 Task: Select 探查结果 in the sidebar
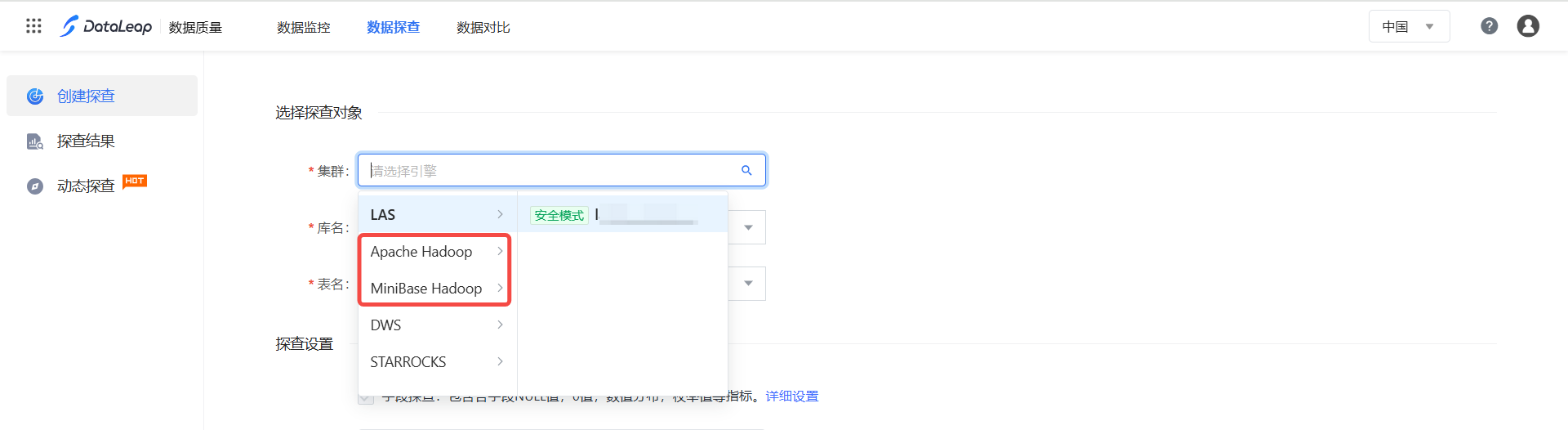click(102, 141)
